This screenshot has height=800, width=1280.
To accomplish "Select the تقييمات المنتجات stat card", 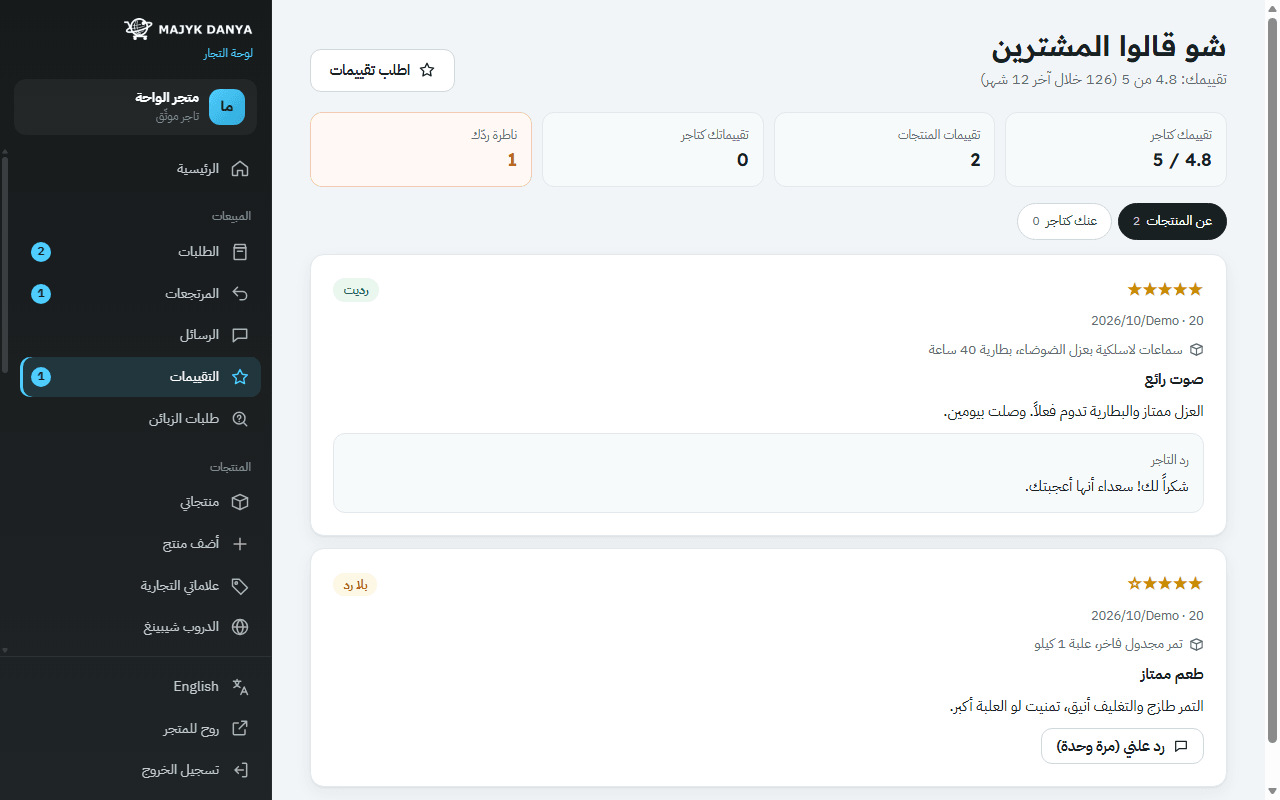I will tap(884, 149).
